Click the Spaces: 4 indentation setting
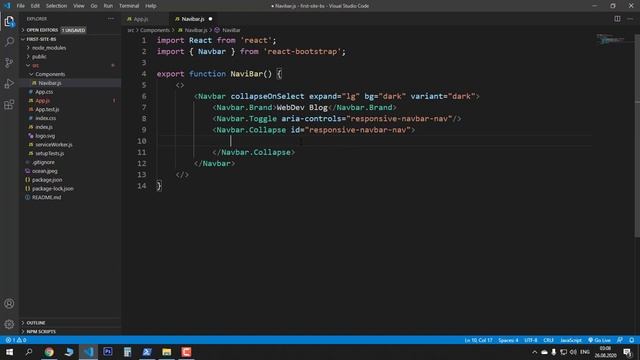Image resolution: width=640 pixels, height=360 pixels. 508,340
